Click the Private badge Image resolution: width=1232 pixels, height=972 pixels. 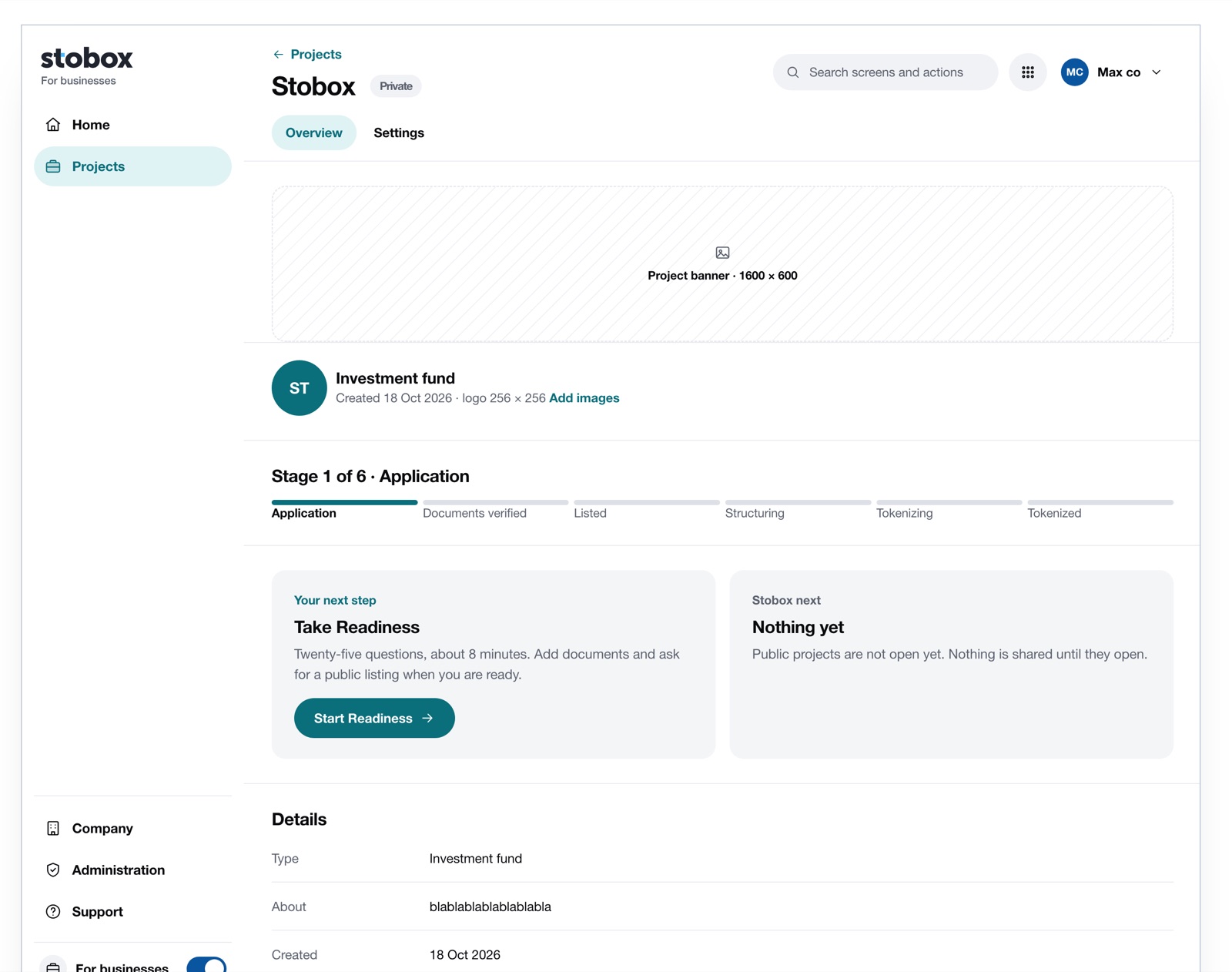(396, 86)
